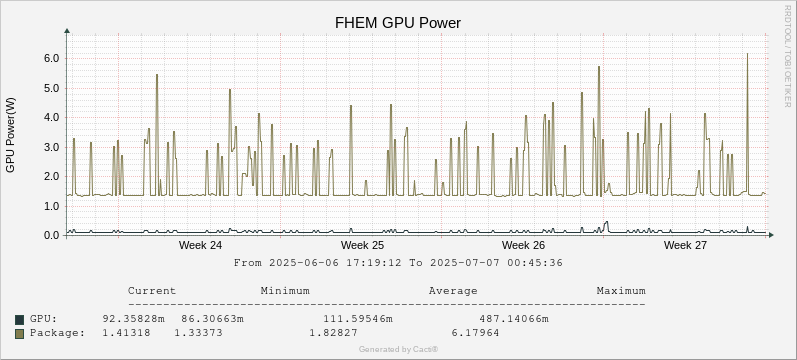Screen dimensions: 797x360
Task: Click the date range text below the graph
Action: (x=398, y=263)
